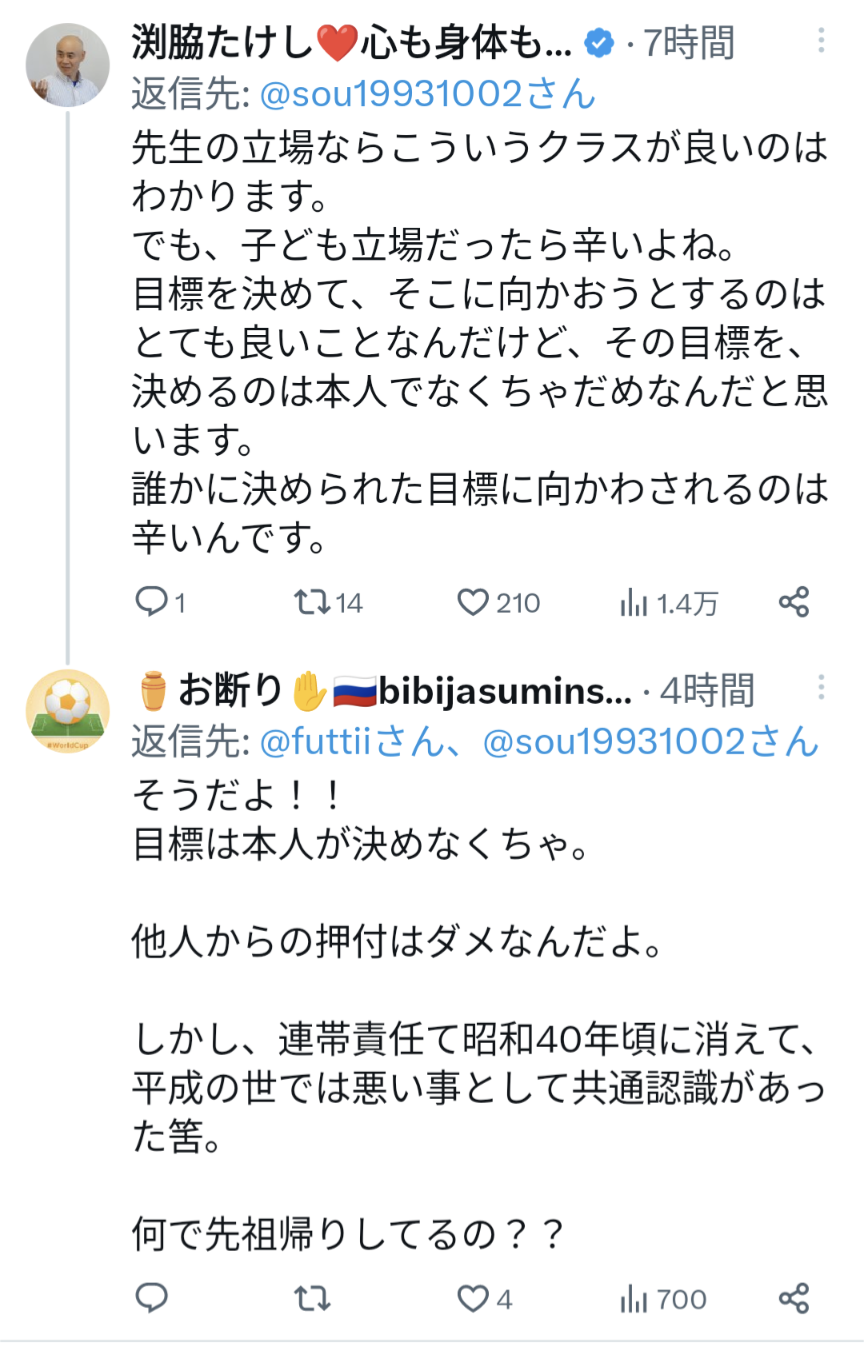Open the three-dot menu on bibijasumins' reply
The height and width of the screenshot is (1353, 864).
821,689
